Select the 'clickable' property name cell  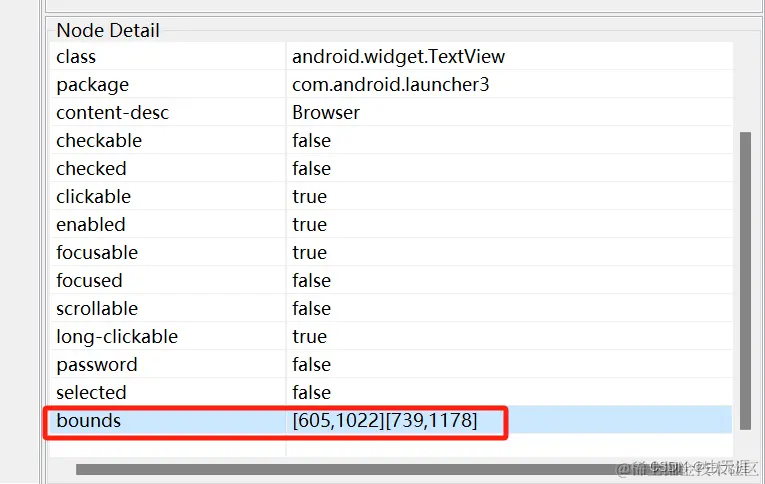tap(168, 197)
